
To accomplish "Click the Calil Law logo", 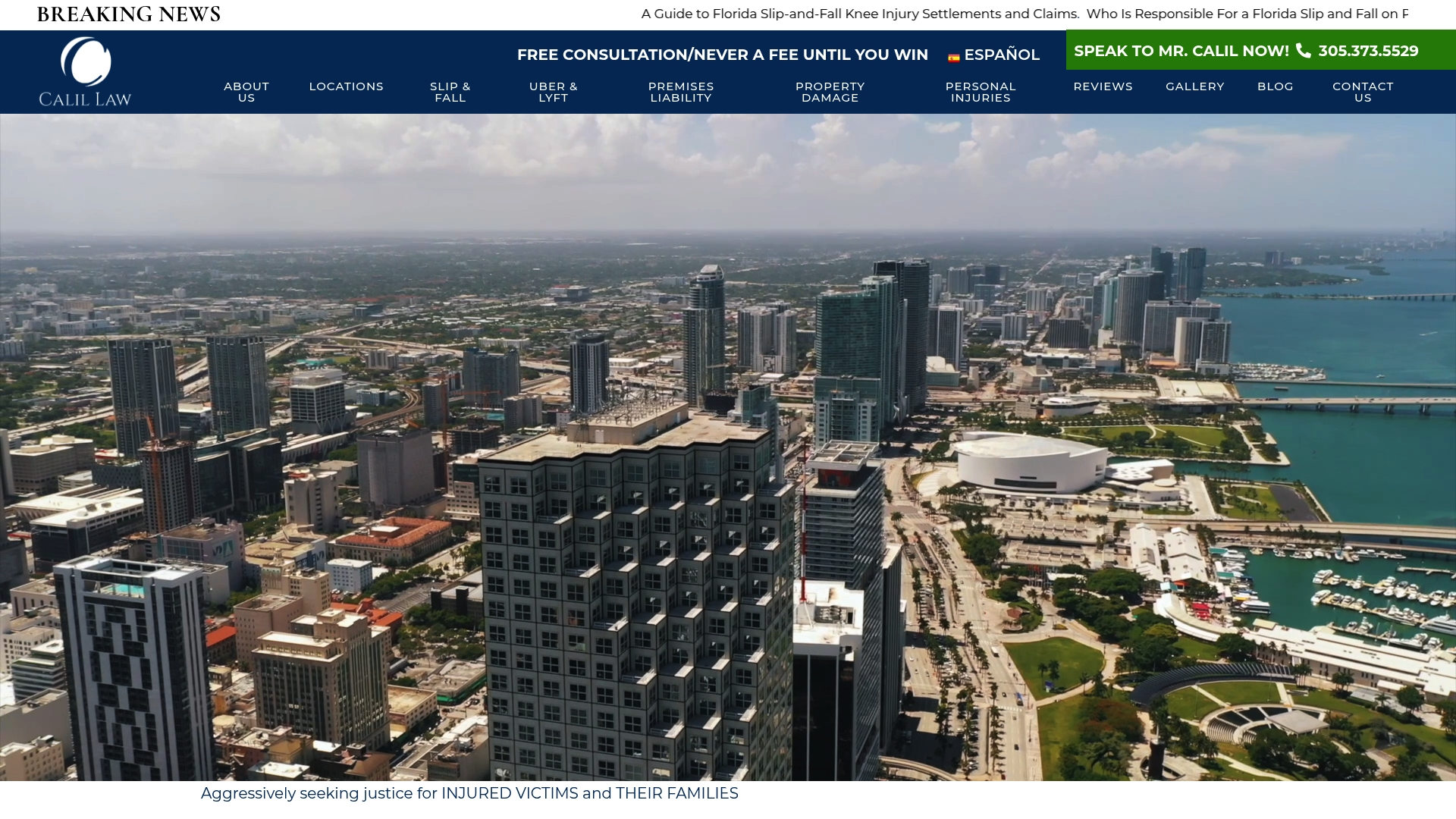I will (85, 72).
